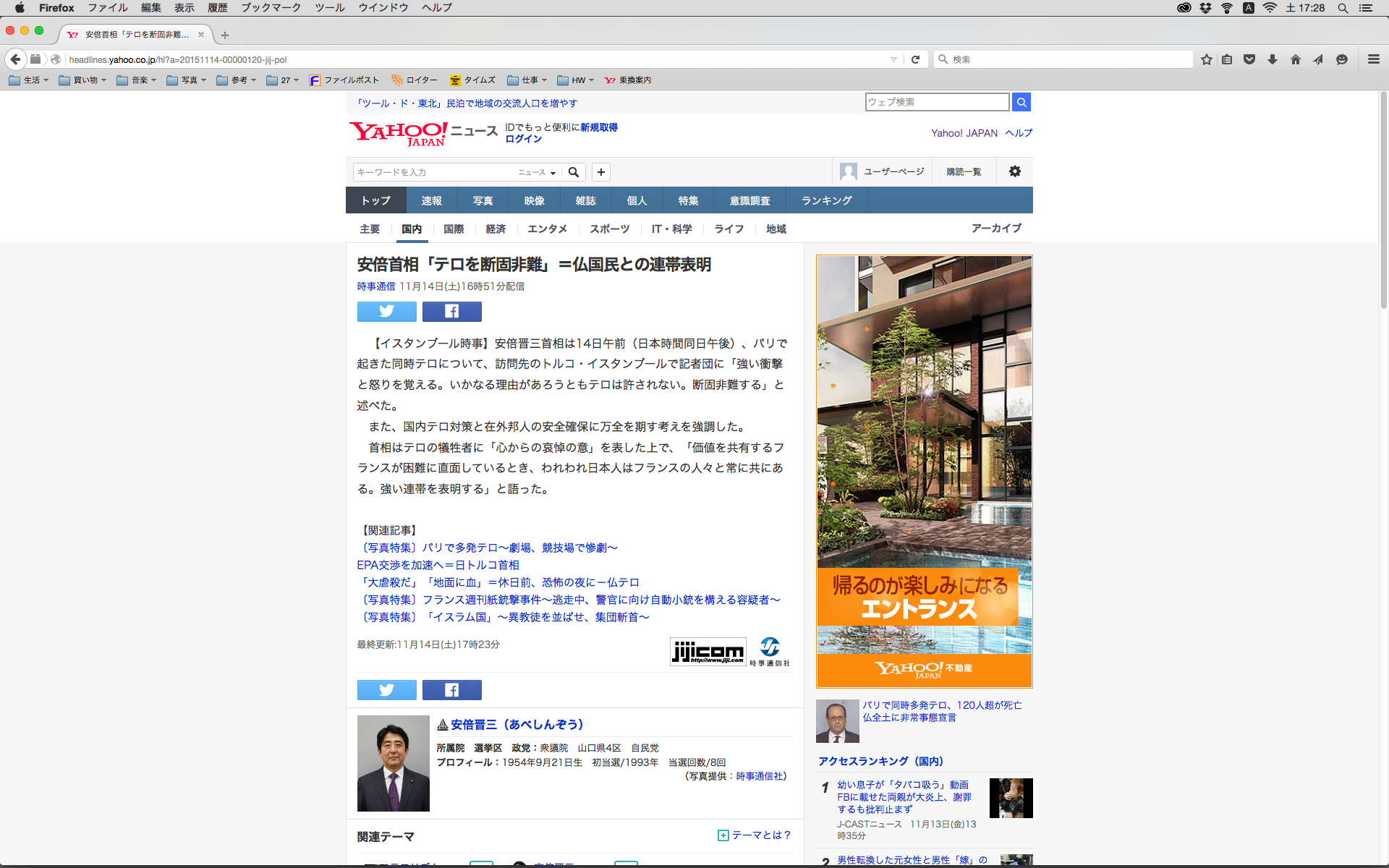Open EPA交渉を加速へ related article link

click(x=438, y=565)
